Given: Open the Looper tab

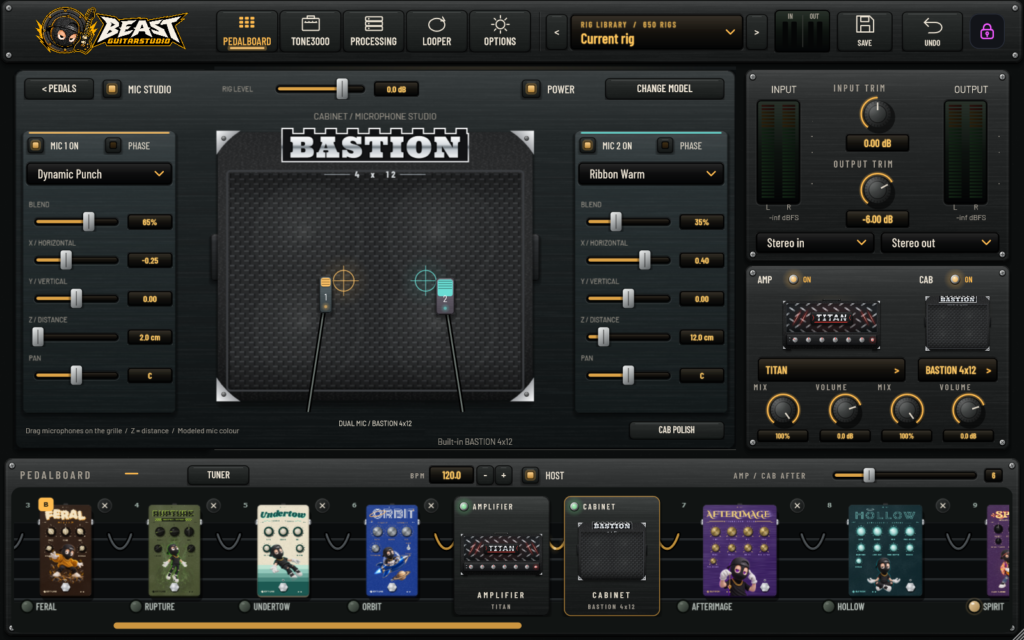Looking at the screenshot, I should [x=436, y=31].
